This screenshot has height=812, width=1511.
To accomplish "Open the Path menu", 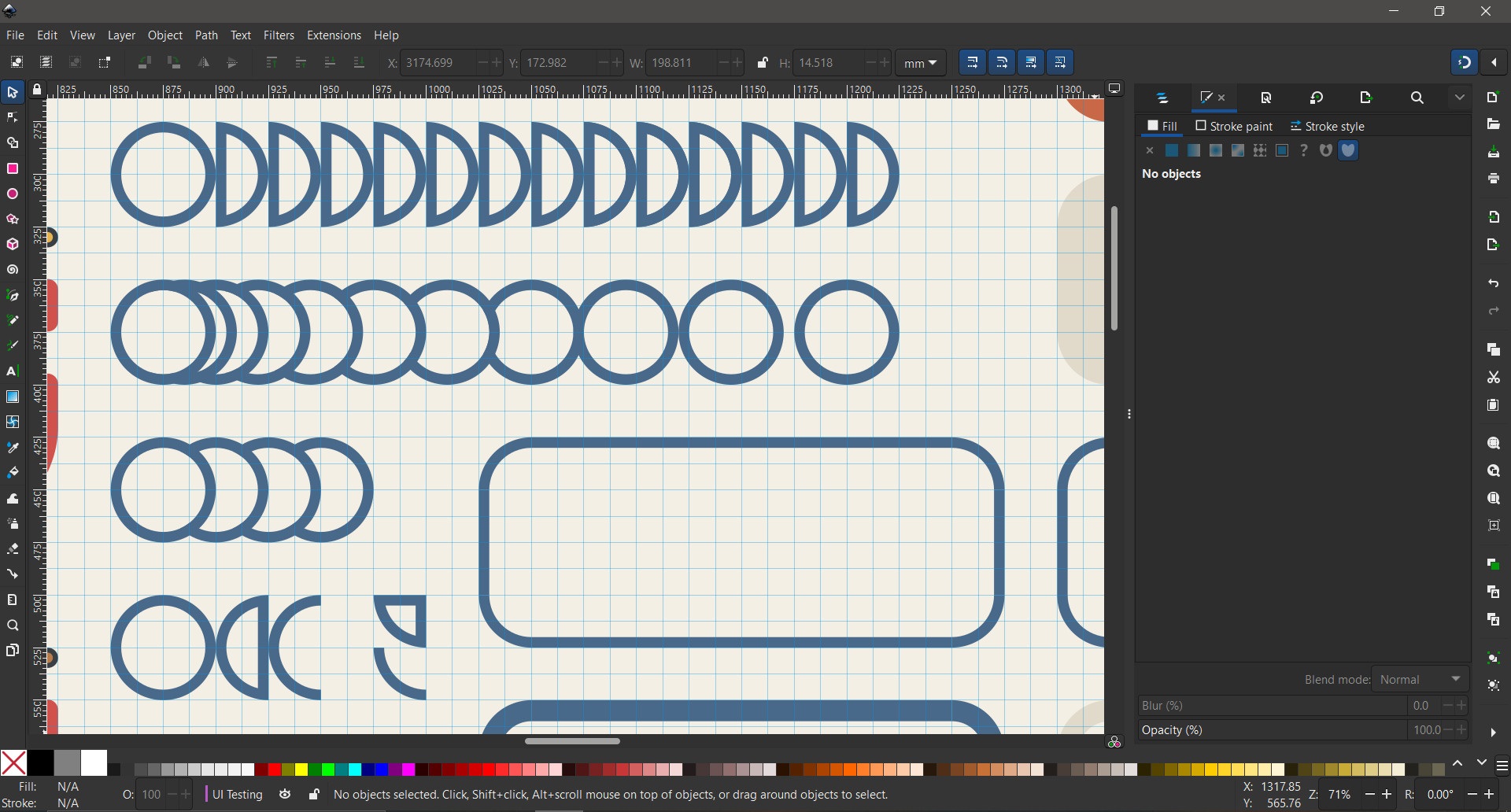I will click(206, 35).
